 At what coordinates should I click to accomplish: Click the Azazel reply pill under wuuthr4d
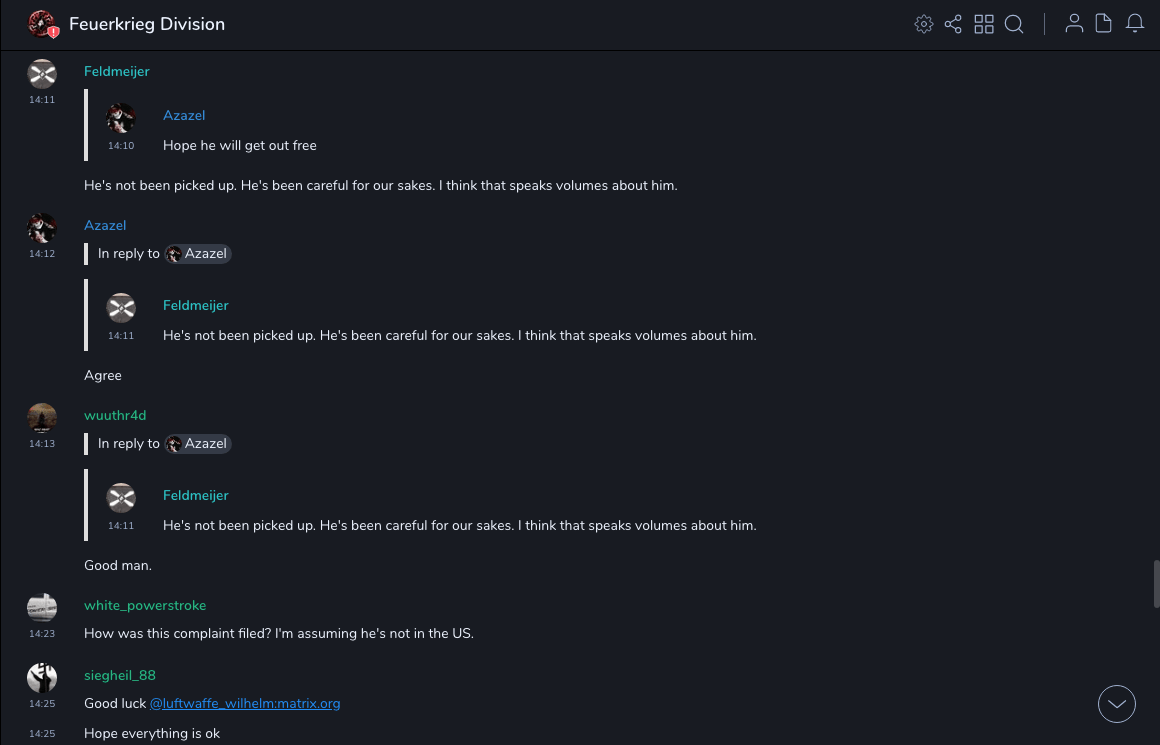198,444
